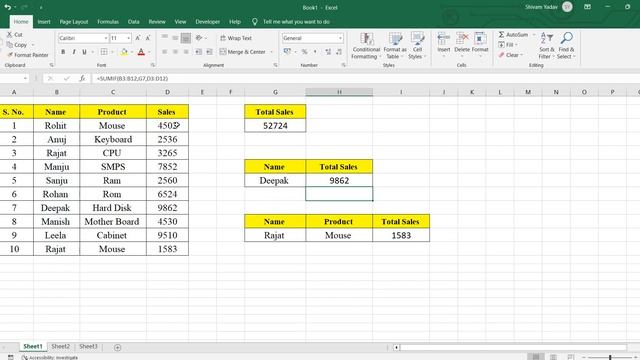Add a new sheet with plus button
Viewport: 640px width, 360px height.
coord(118,347)
